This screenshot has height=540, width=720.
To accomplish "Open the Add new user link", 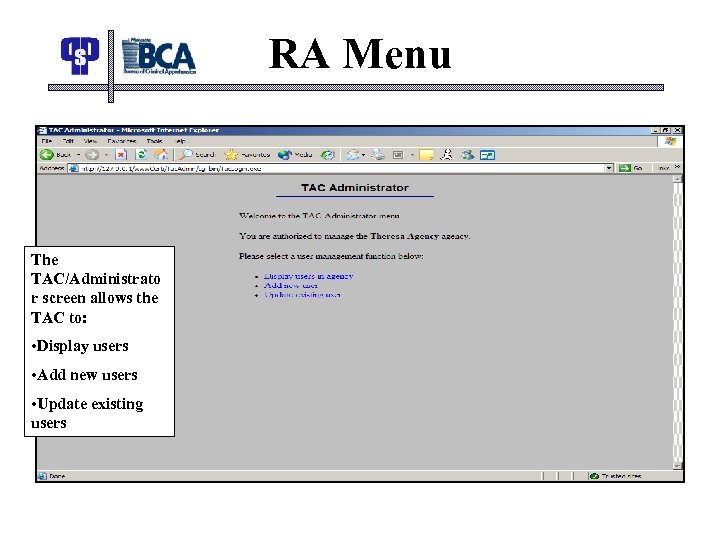I will coord(290,285).
